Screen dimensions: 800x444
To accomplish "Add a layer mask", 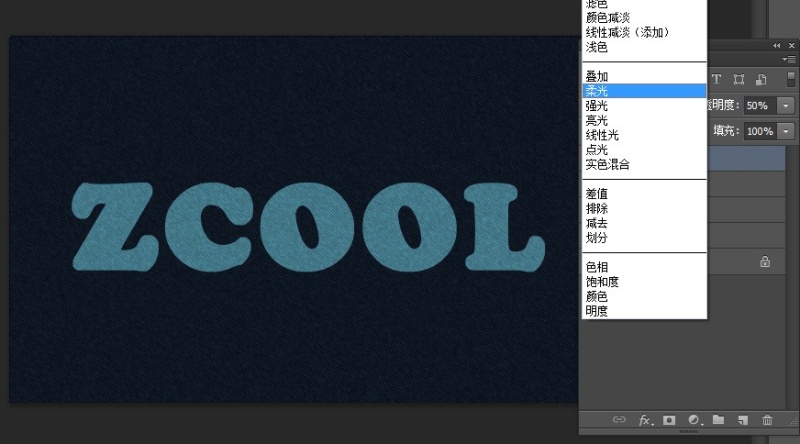I will (x=669, y=421).
